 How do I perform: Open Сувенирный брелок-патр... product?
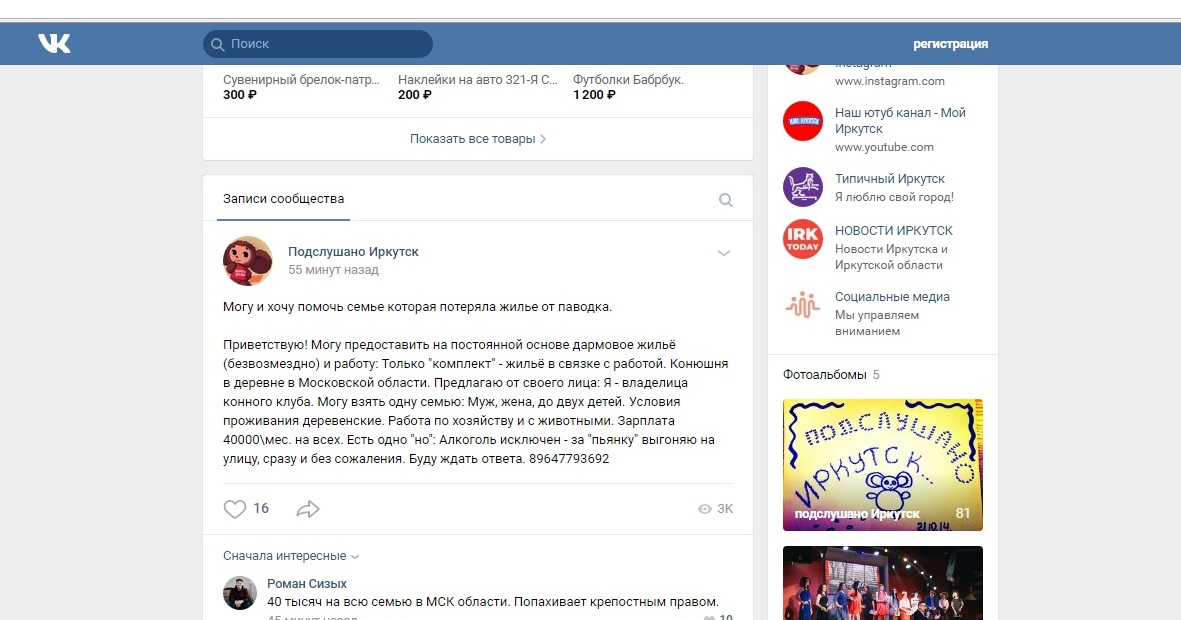click(301, 79)
